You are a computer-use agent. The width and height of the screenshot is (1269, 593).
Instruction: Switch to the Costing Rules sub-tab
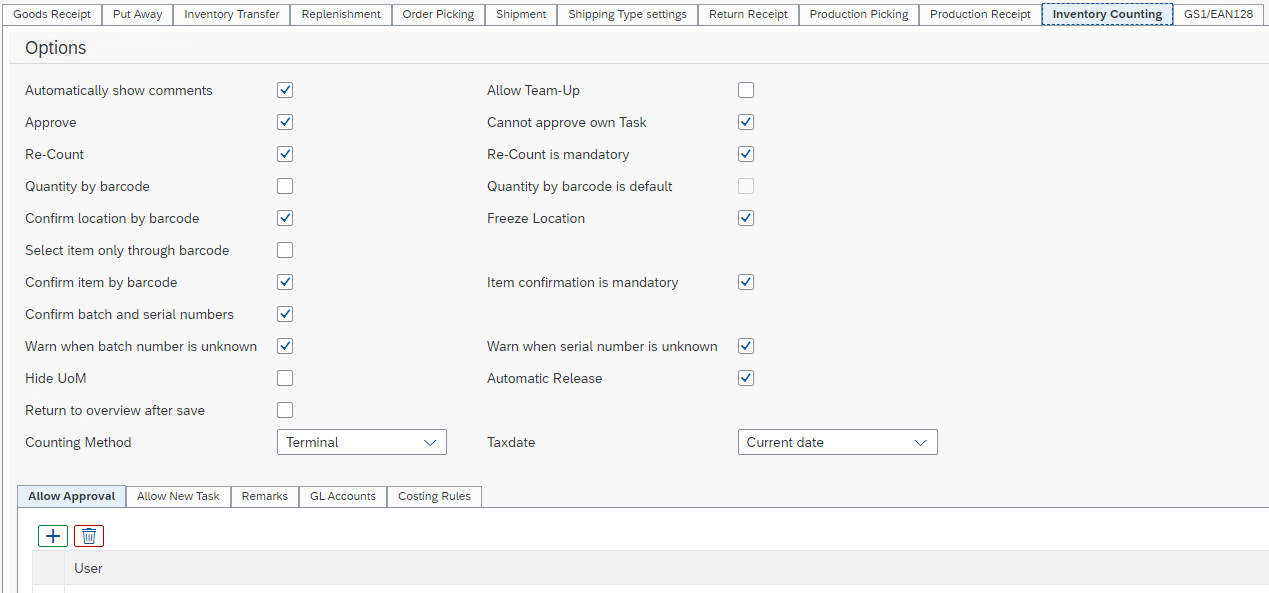click(x=434, y=496)
